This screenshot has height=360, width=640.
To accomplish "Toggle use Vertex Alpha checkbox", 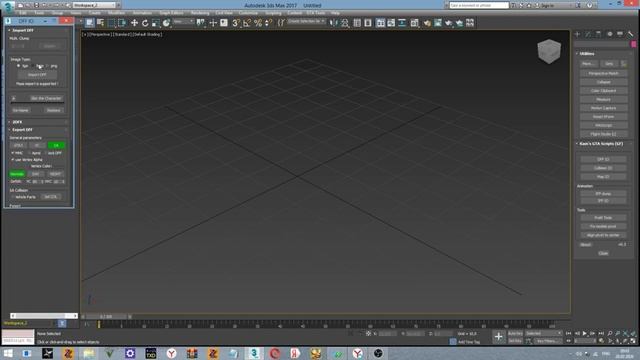I will [x=13, y=160].
